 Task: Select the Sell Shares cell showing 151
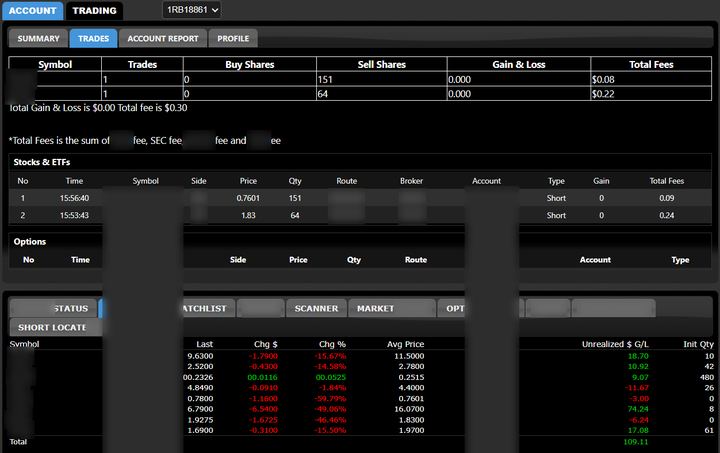[382, 79]
